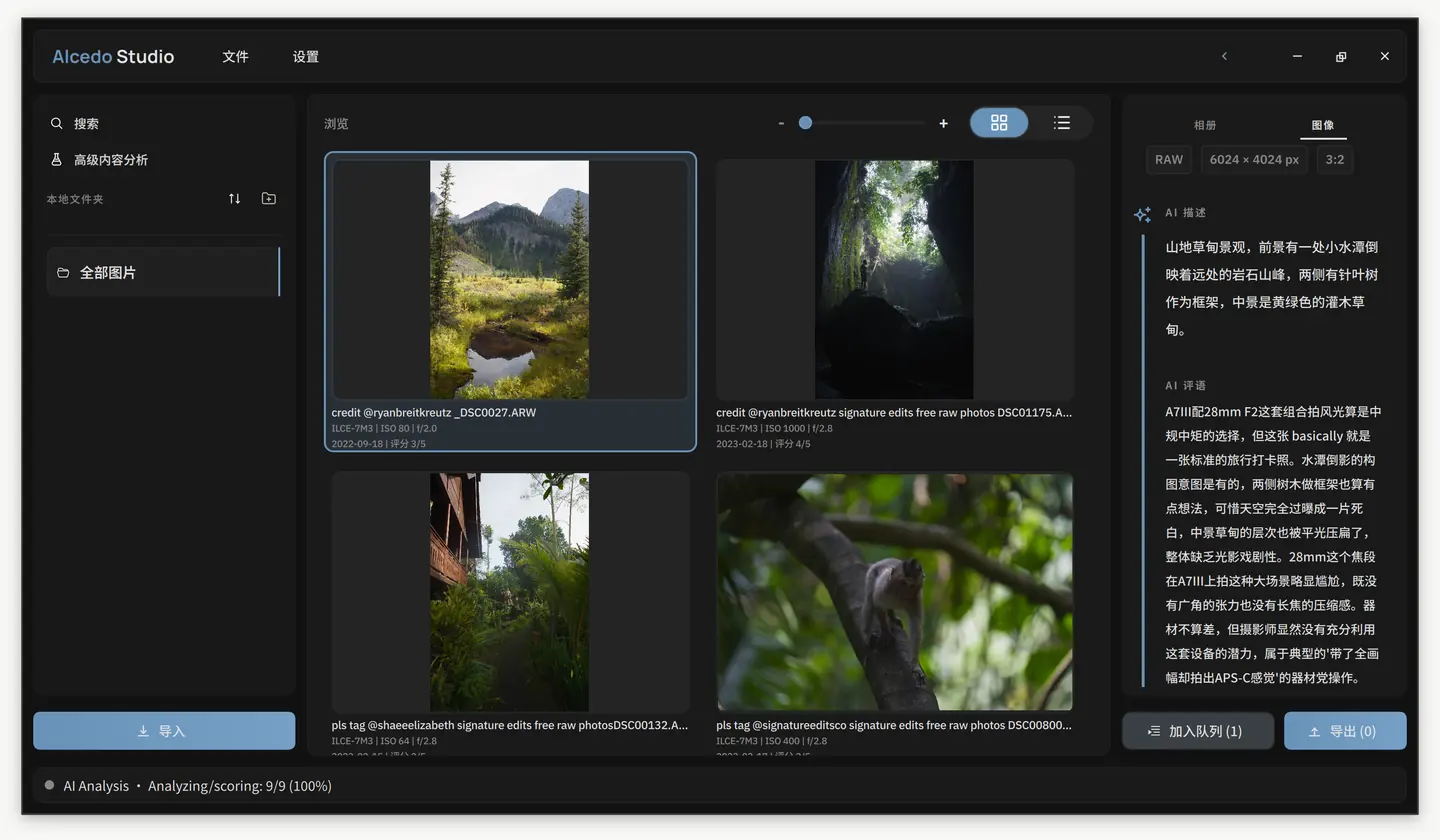Click the sort folders arrows icon
Image resolution: width=1440 pixels, height=840 pixels.
(234, 199)
